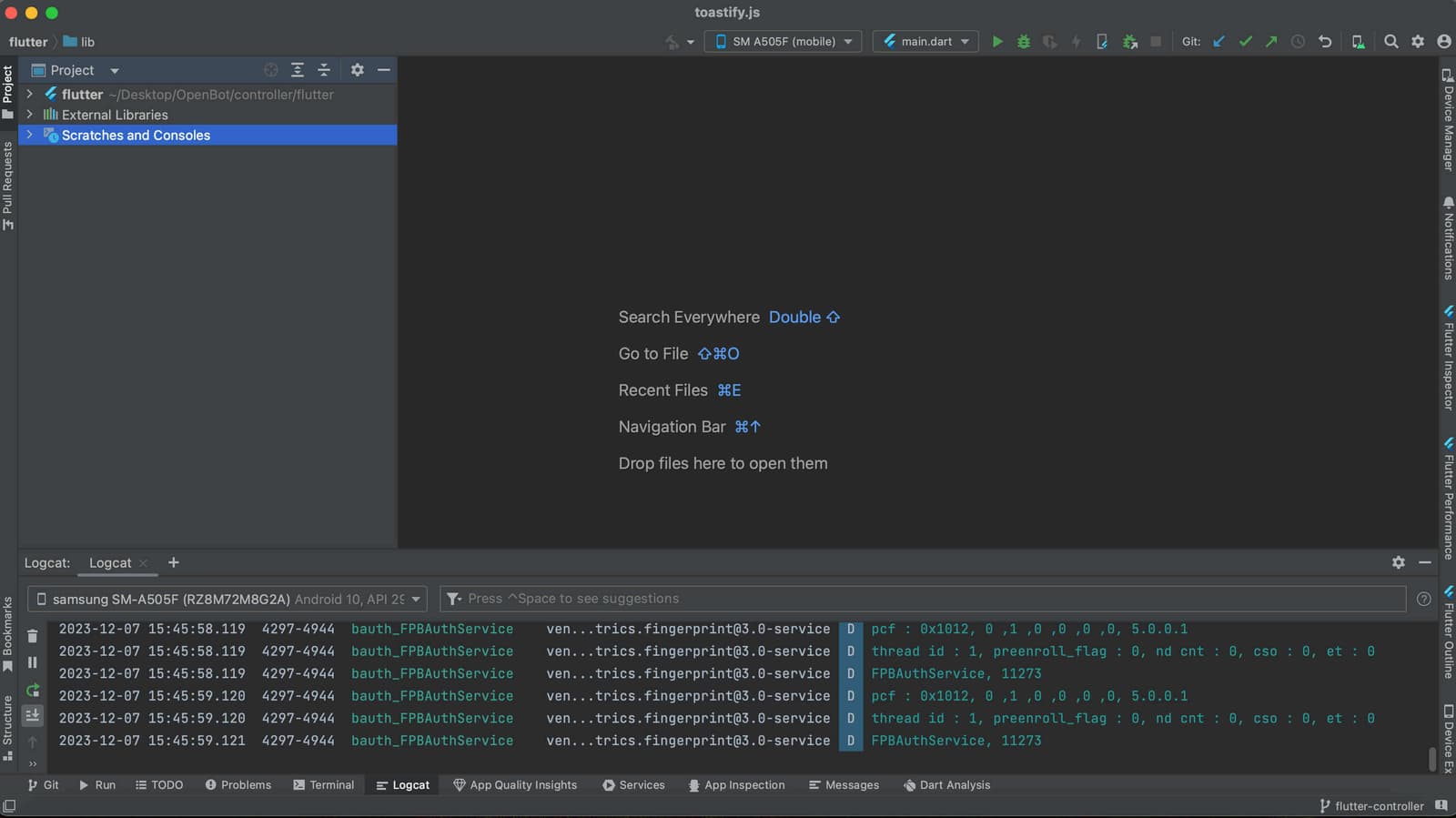Open the Notifications side panel

pyautogui.click(x=1448, y=237)
